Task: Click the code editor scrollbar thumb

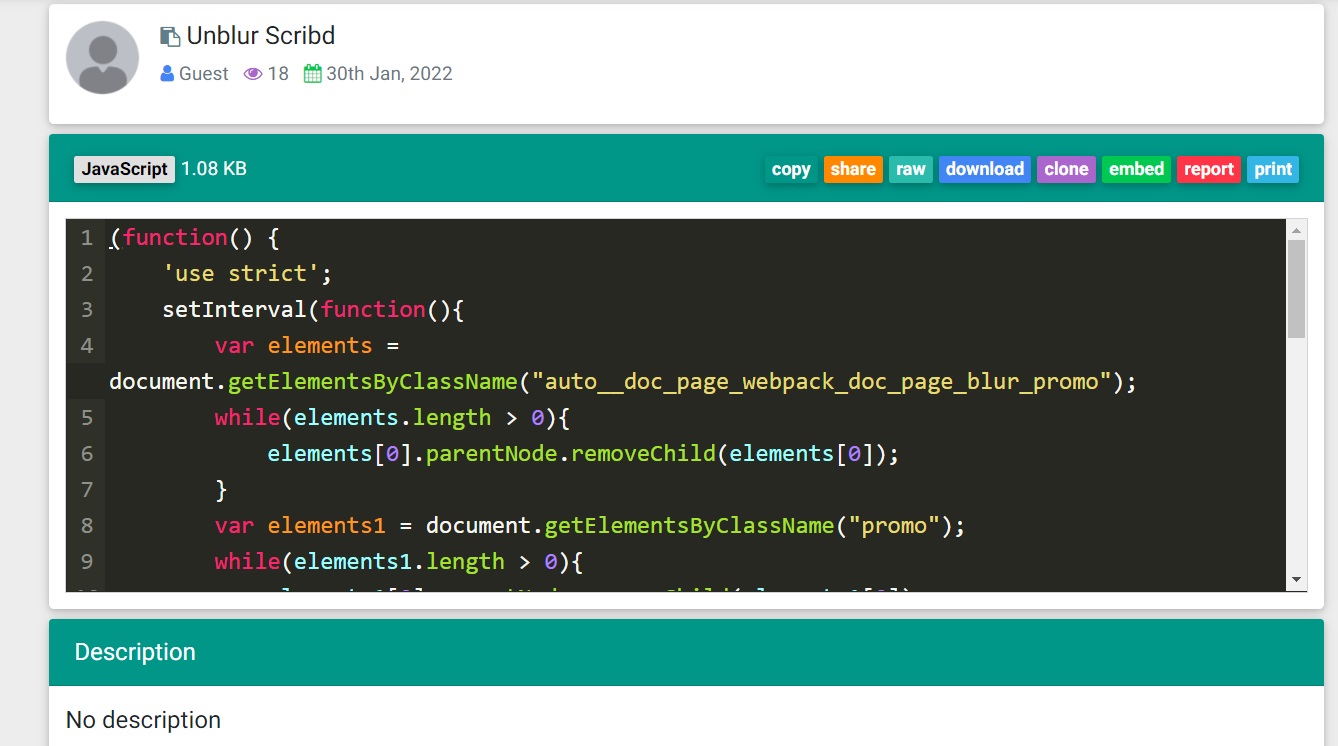Action: (1297, 288)
